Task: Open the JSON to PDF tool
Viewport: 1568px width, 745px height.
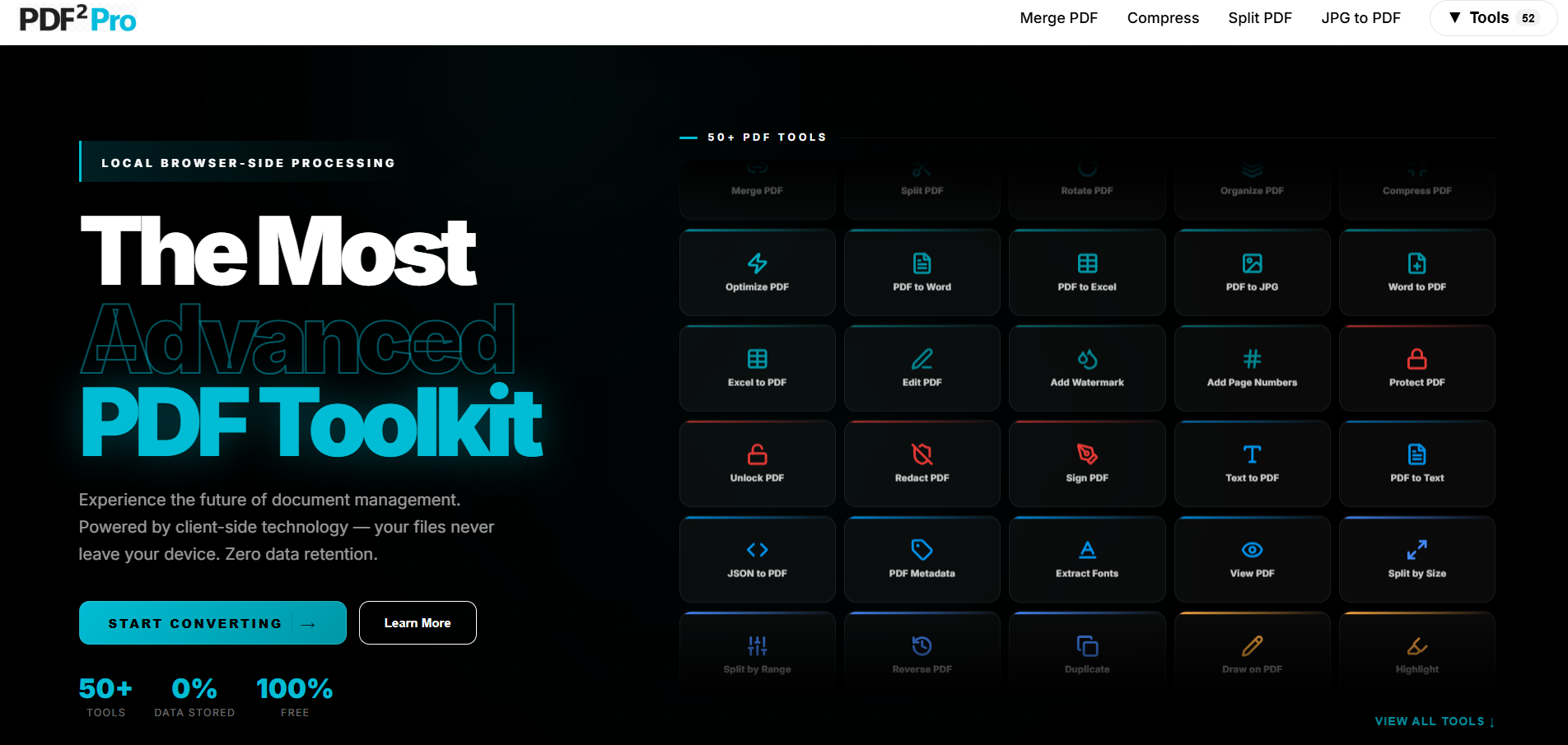Action: tap(757, 559)
